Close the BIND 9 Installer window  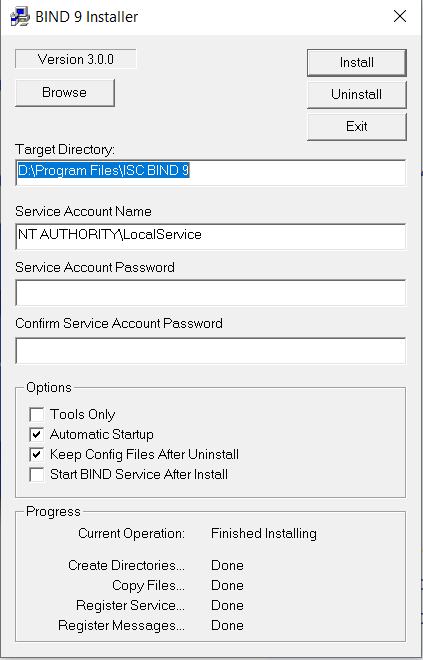tap(399, 16)
